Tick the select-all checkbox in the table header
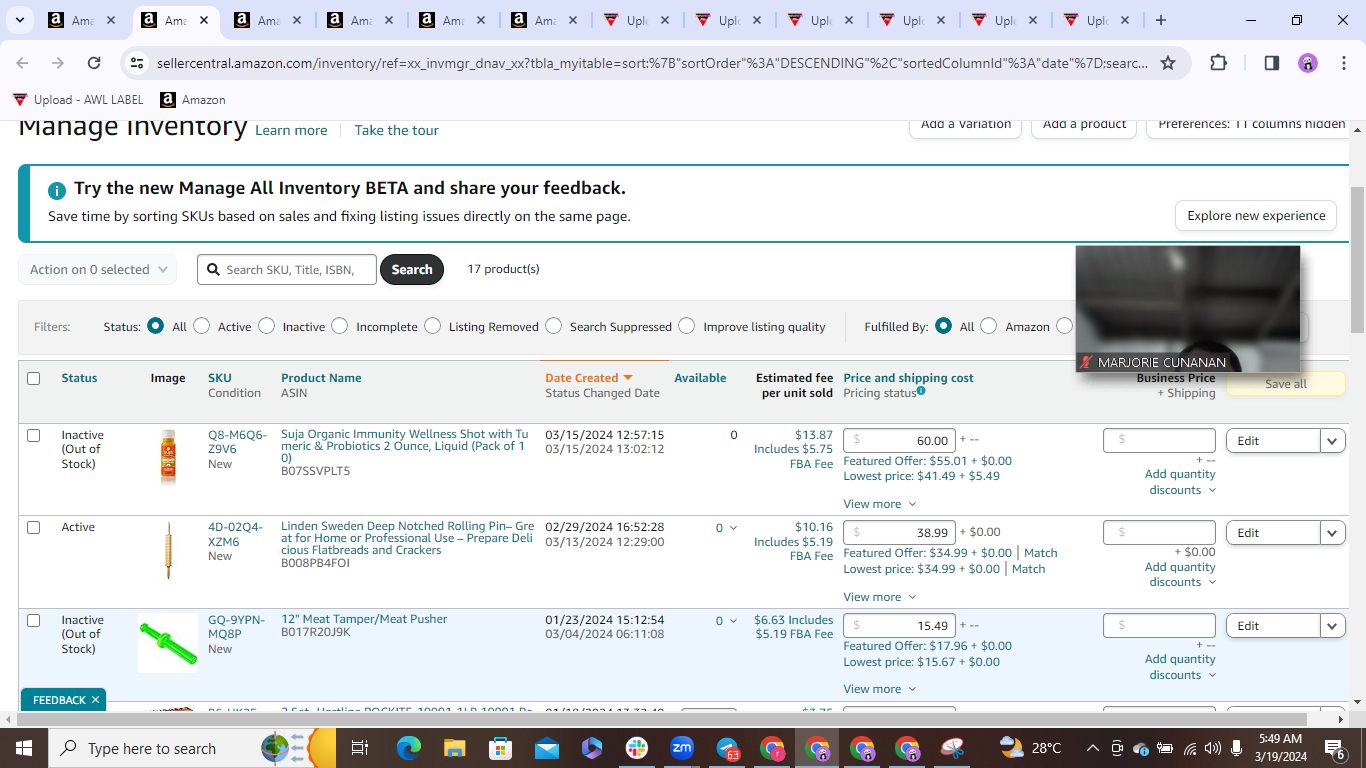1366x768 pixels. 34,378
